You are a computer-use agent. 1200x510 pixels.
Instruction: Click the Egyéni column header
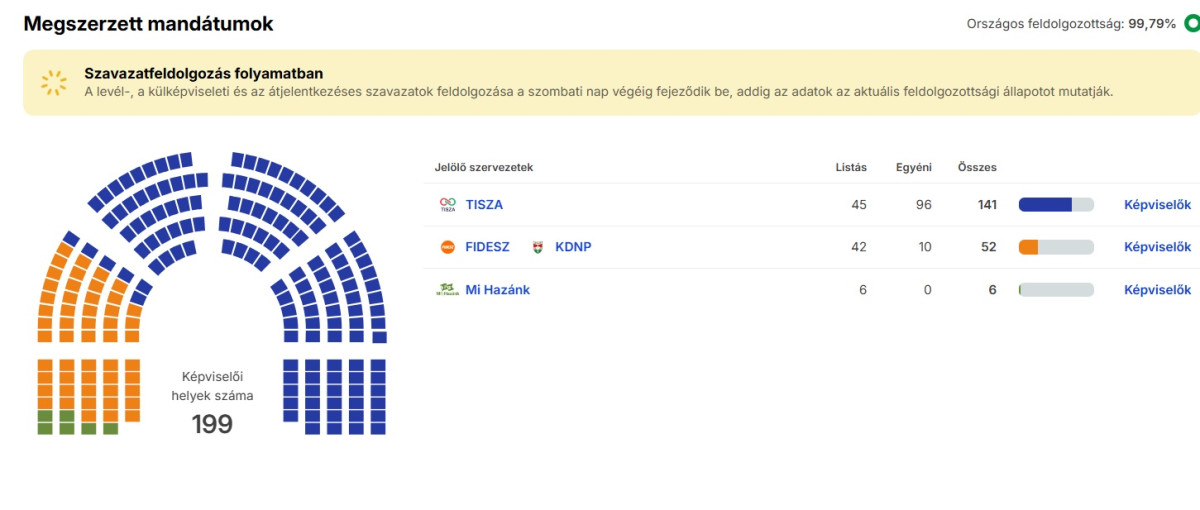(x=914, y=167)
